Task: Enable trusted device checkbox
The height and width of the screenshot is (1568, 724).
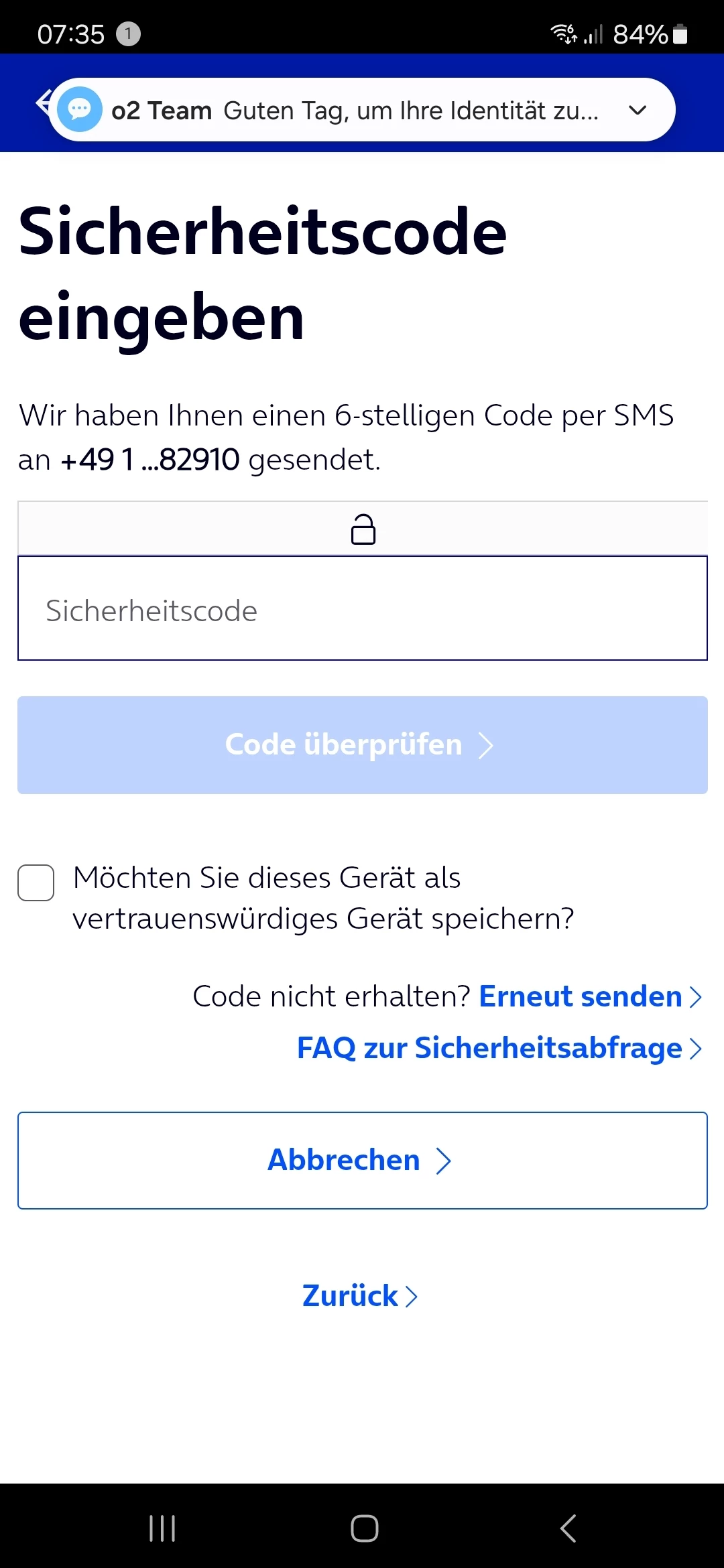Action: coord(36,883)
